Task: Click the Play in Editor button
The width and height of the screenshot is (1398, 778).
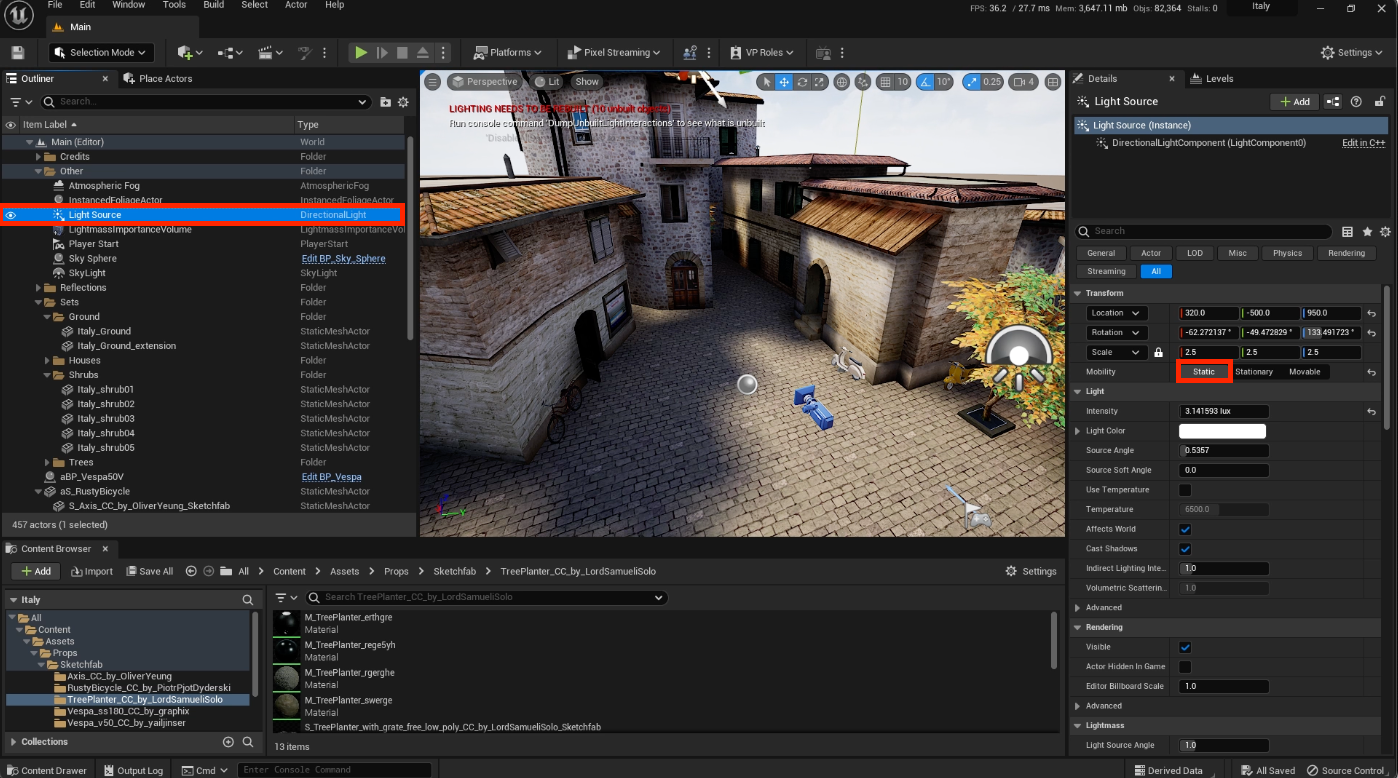Action: click(361, 53)
